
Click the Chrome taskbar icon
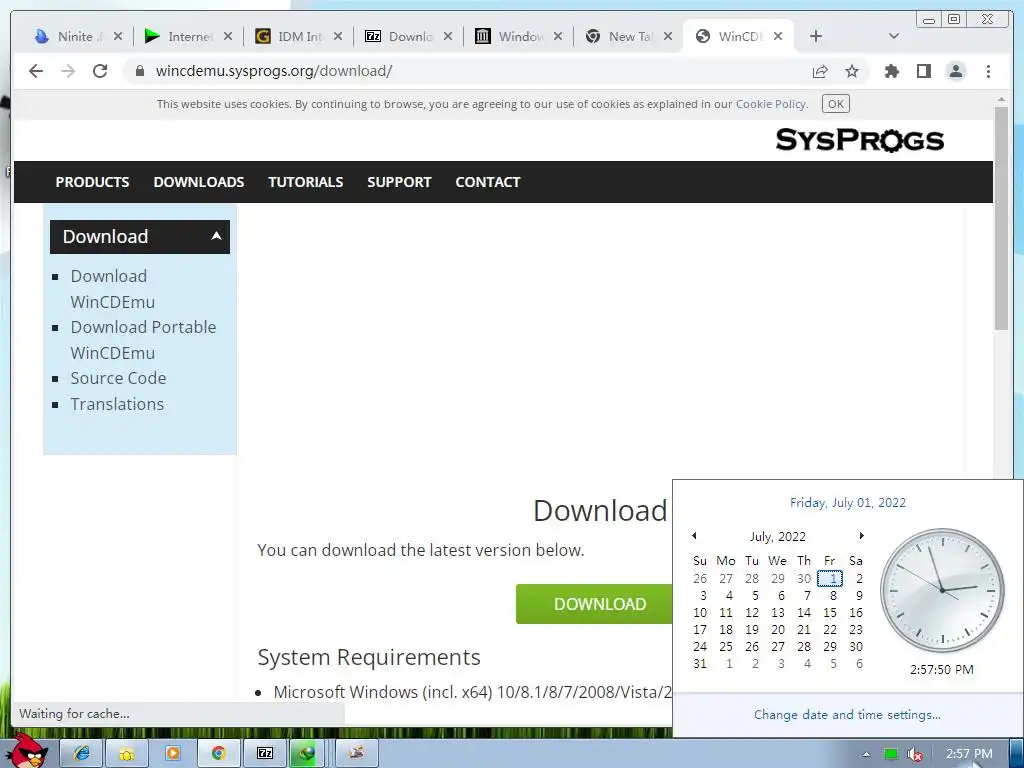219,754
